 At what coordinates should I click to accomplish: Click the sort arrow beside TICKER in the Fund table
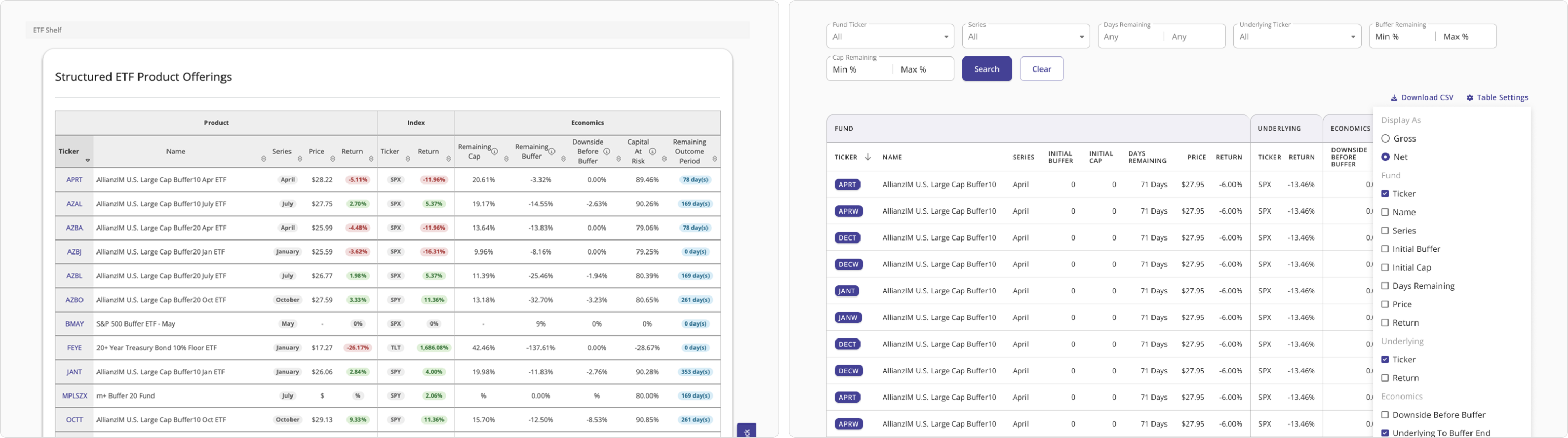pyautogui.click(x=867, y=157)
